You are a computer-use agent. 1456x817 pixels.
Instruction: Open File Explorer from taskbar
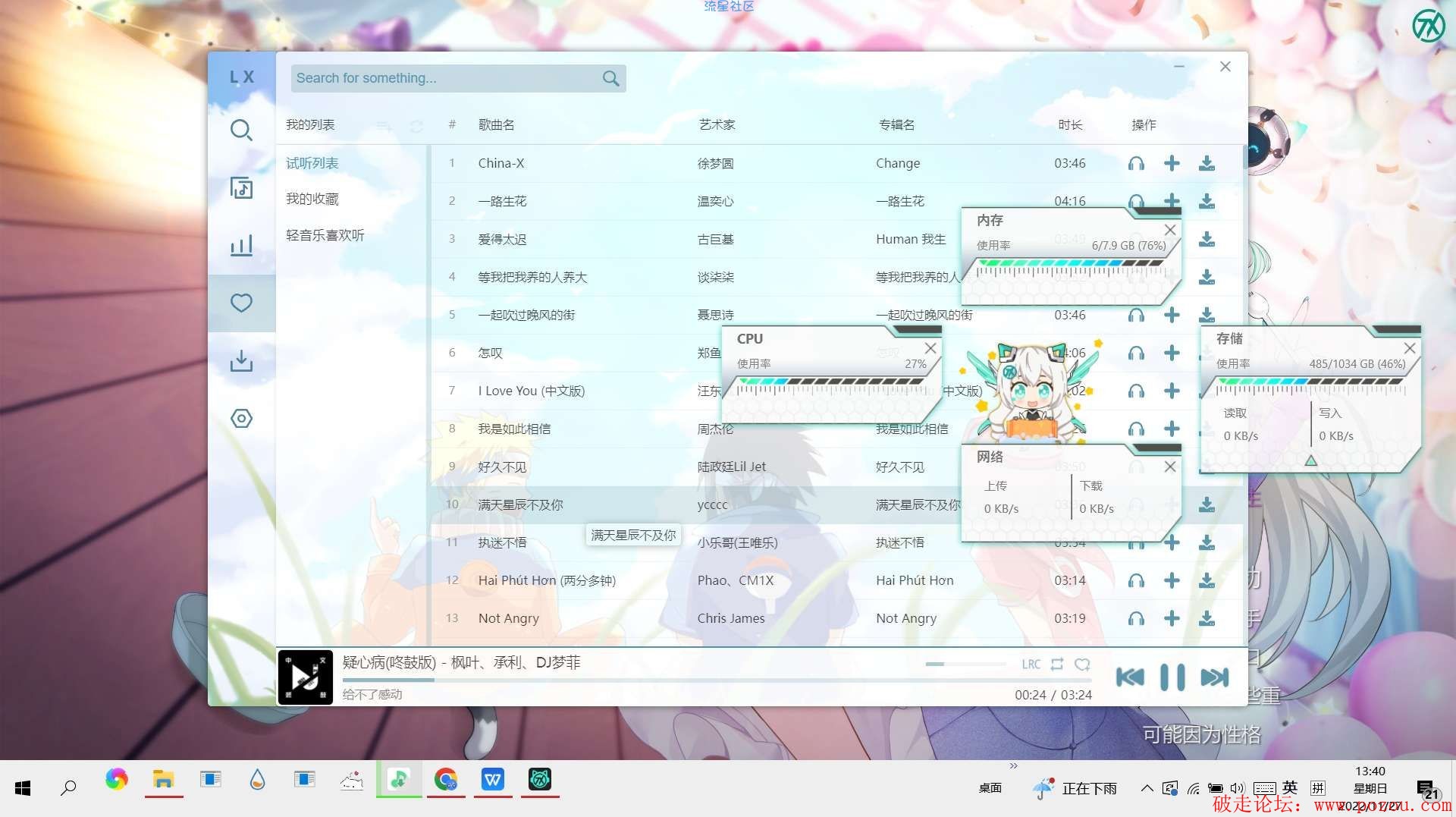(163, 780)
